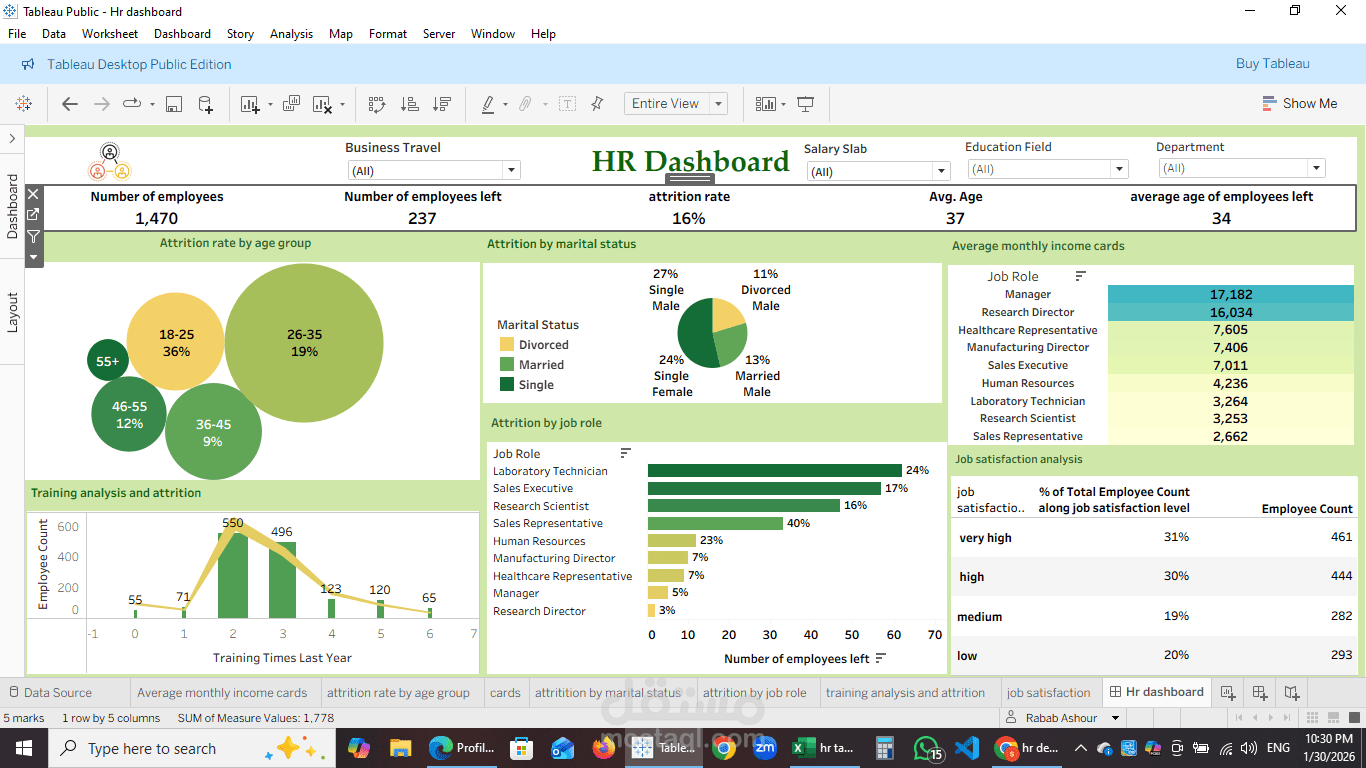1366x768 pixels.
Task: Click the New Story icon in tab bar
Action: pos(1292,692)
